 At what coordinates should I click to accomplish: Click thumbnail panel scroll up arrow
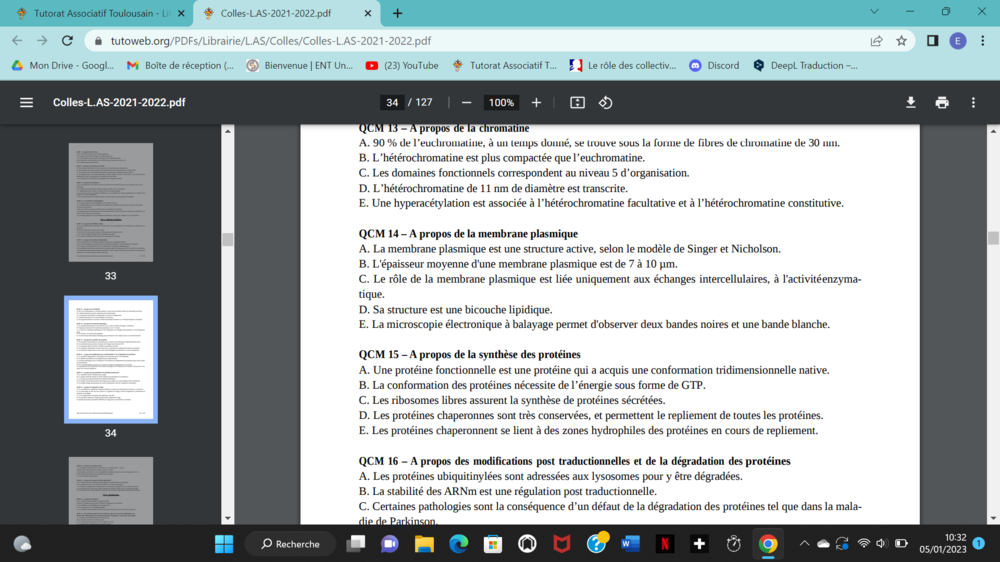tap(228, 131)
